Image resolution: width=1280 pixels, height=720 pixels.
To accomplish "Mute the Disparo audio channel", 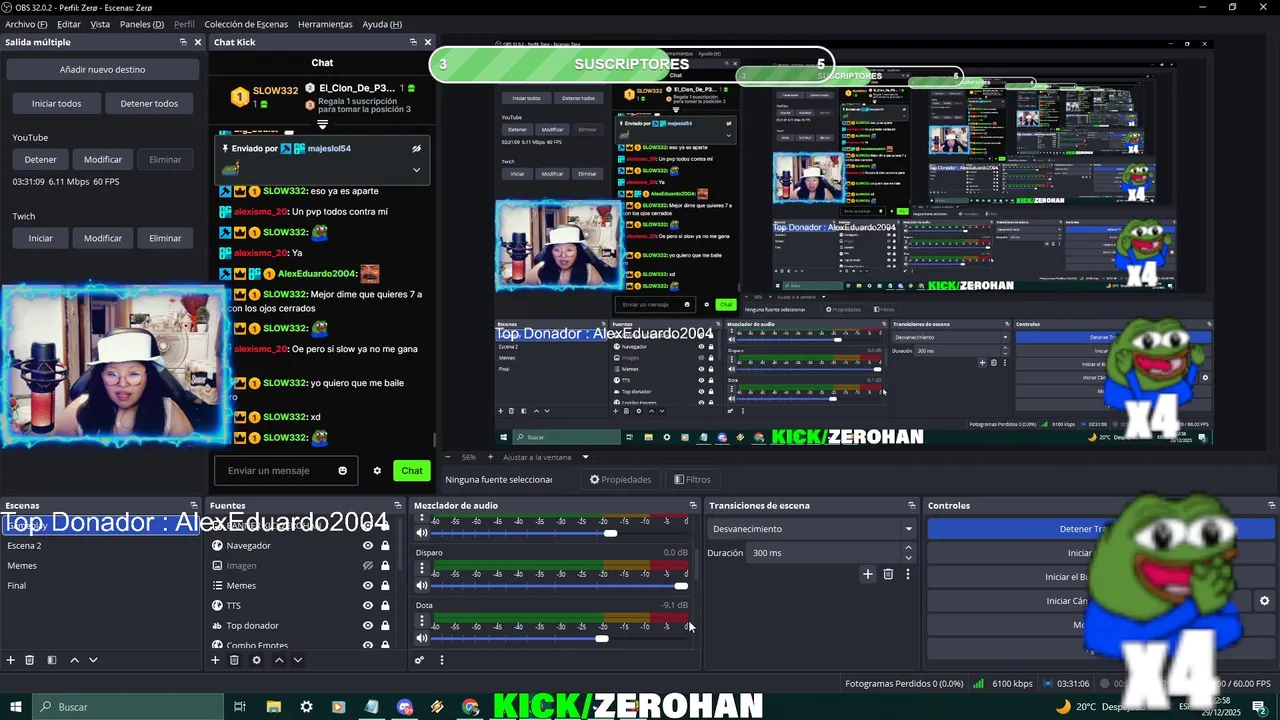I will tap(422, 586).
